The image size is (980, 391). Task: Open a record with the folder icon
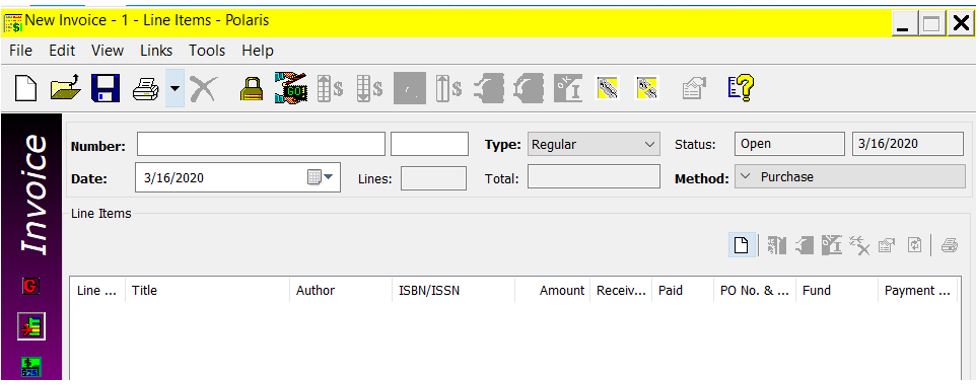[65, 88]
